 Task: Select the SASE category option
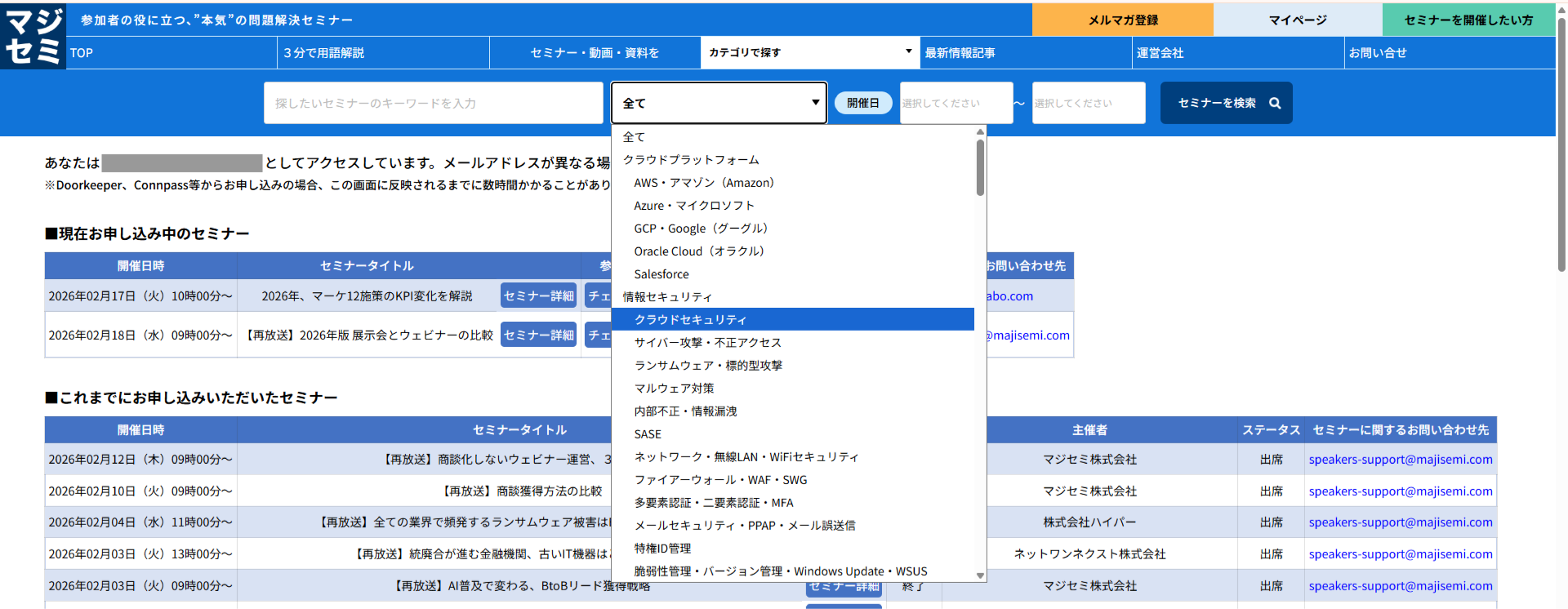click(648, 434)
